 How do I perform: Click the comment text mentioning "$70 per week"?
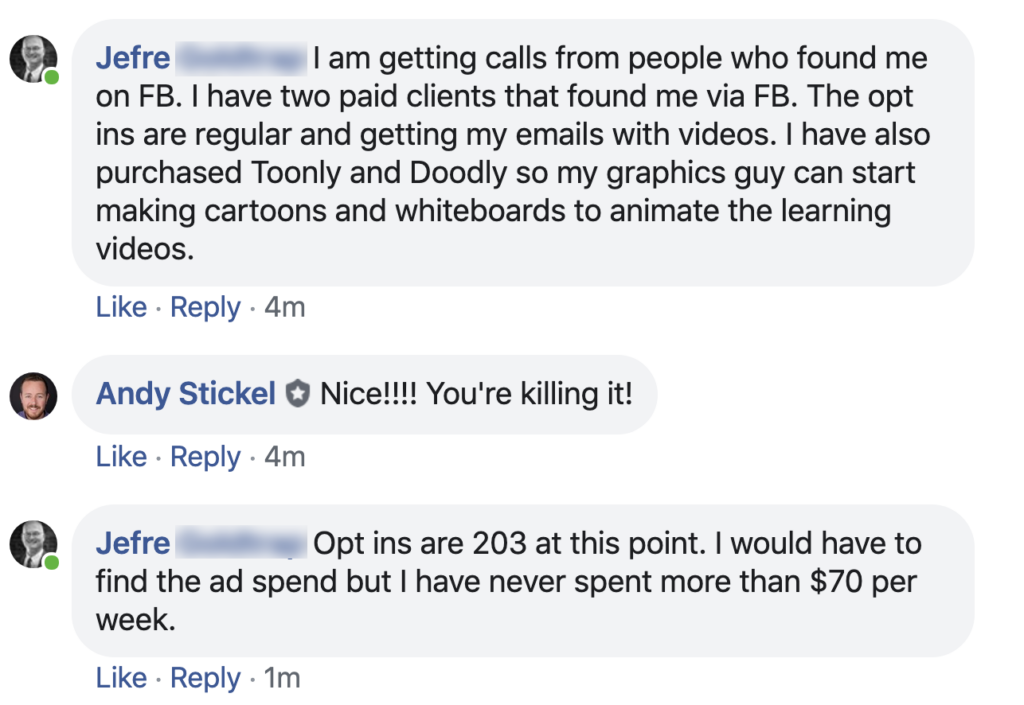pyautogui.click(x=505, y=582)
